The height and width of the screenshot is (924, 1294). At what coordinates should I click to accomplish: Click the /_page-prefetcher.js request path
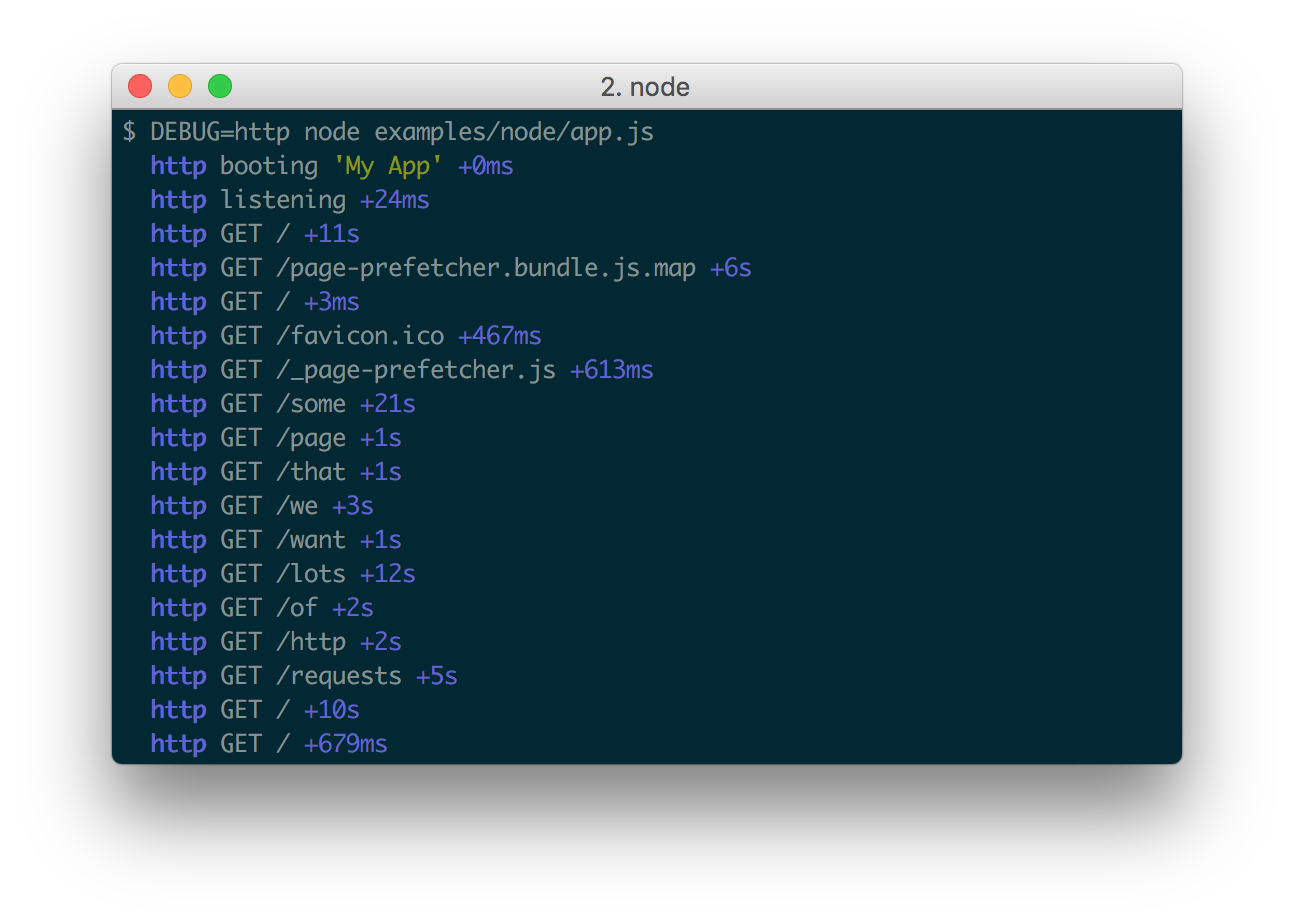coord(415,370)
